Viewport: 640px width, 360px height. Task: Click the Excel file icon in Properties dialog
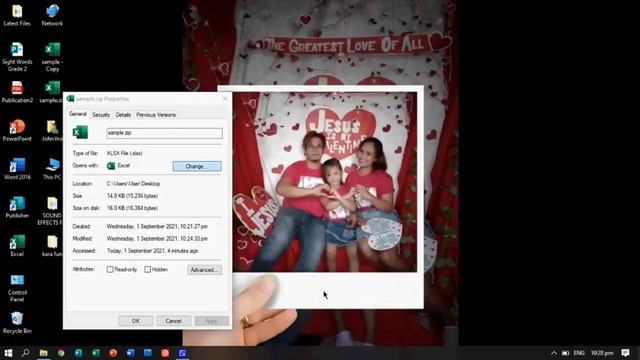click(x=80, y=132)
